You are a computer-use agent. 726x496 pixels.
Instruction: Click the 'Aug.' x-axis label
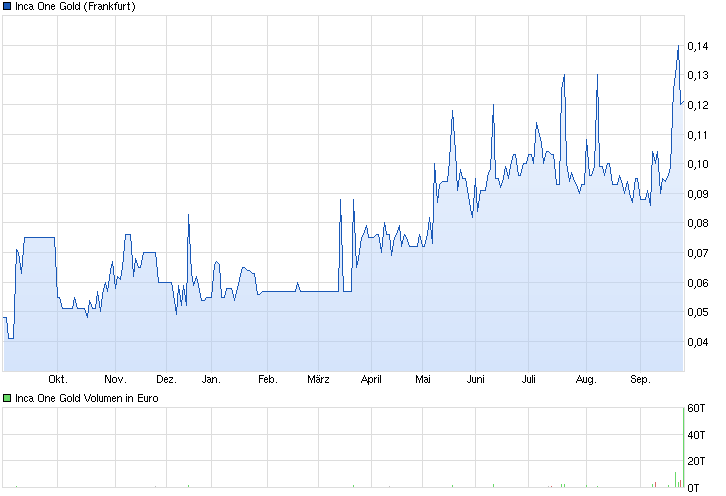pos(586,380)
